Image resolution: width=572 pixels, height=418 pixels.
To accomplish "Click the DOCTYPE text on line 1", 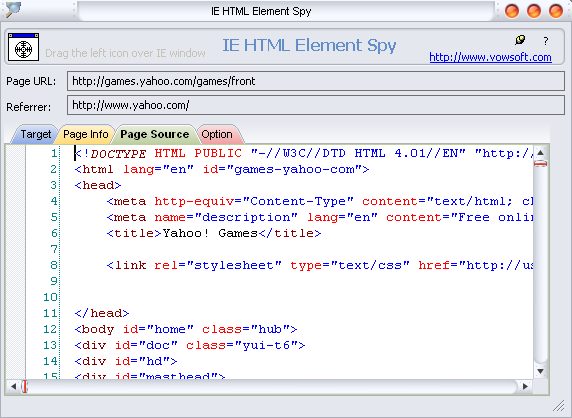I will (x=118, y=154).
